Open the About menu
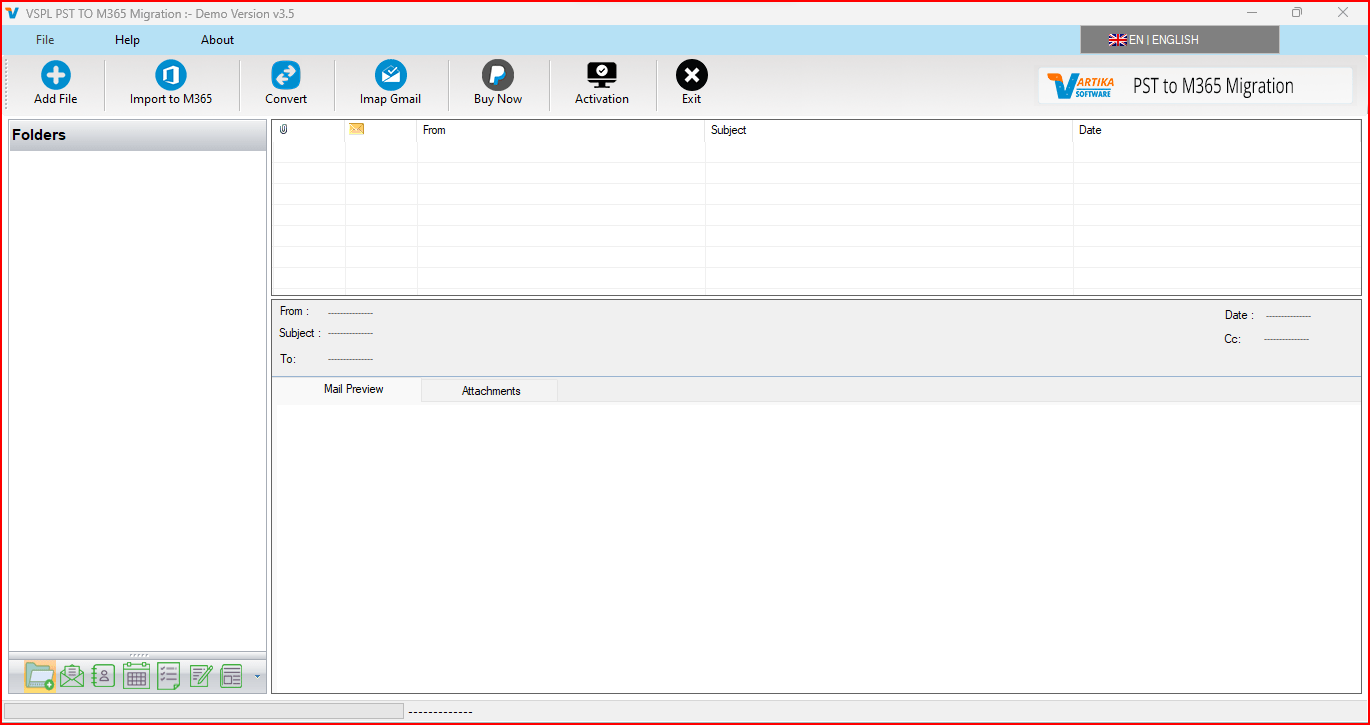Screen dimensions: 1370x725 coord(217,40)
